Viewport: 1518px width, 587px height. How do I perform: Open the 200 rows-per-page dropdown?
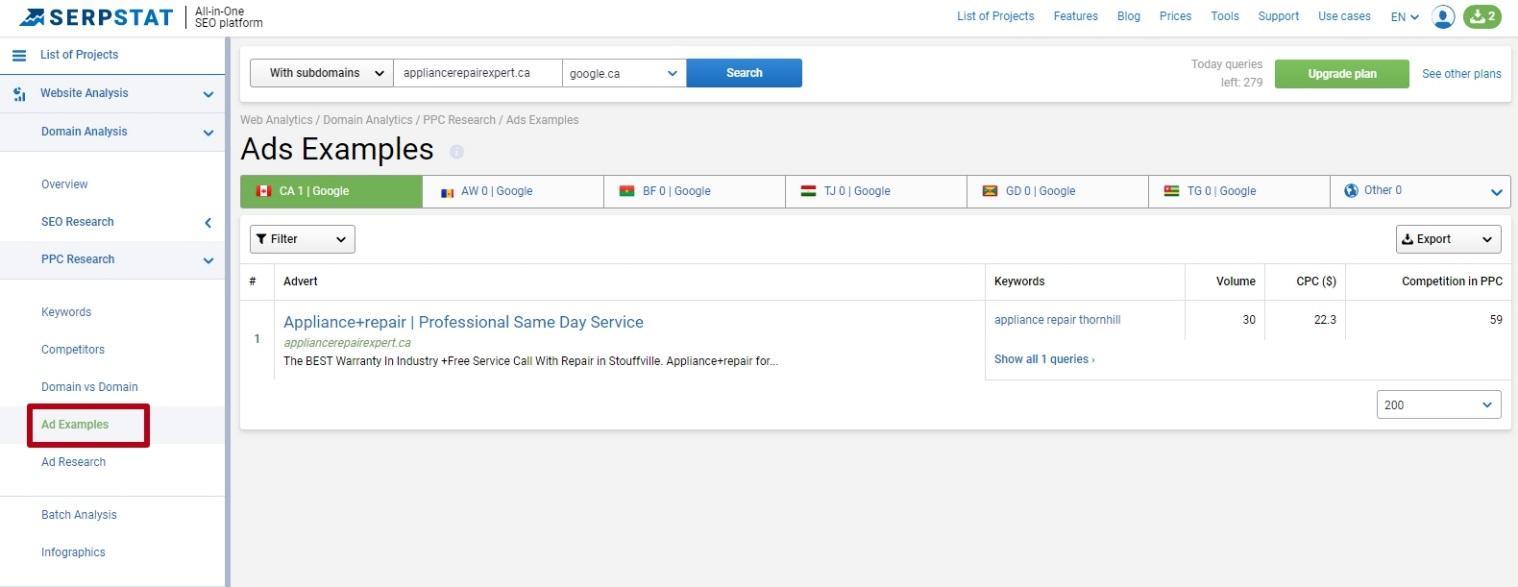coord(1438,405)
